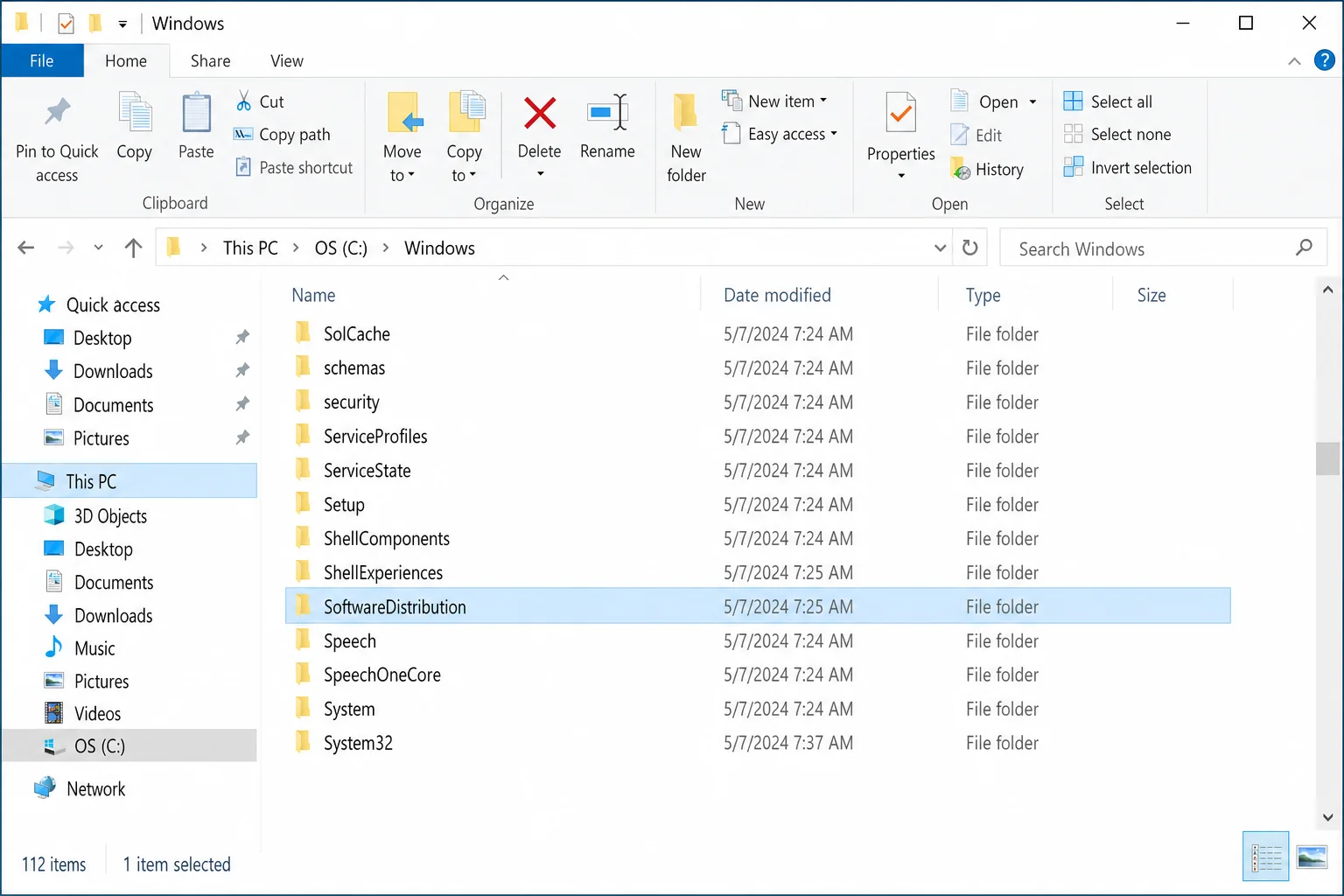Image resolution: width=1344 pixels, height=896 pixels.
Task: Copy the selected item via ribbon
Action: (x=135, y=127)
